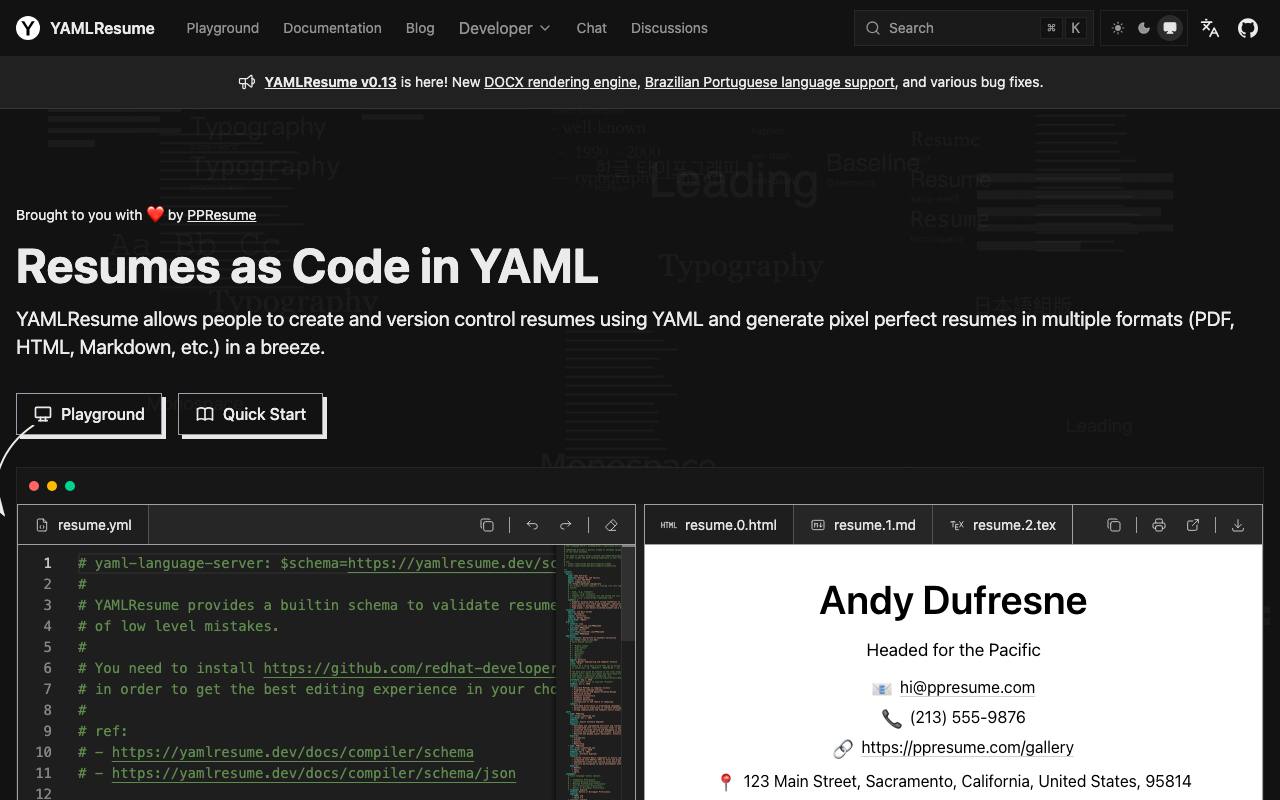1280x800 pixels.
Task: Download the rendered resume file
Action: pos(1238,525)
